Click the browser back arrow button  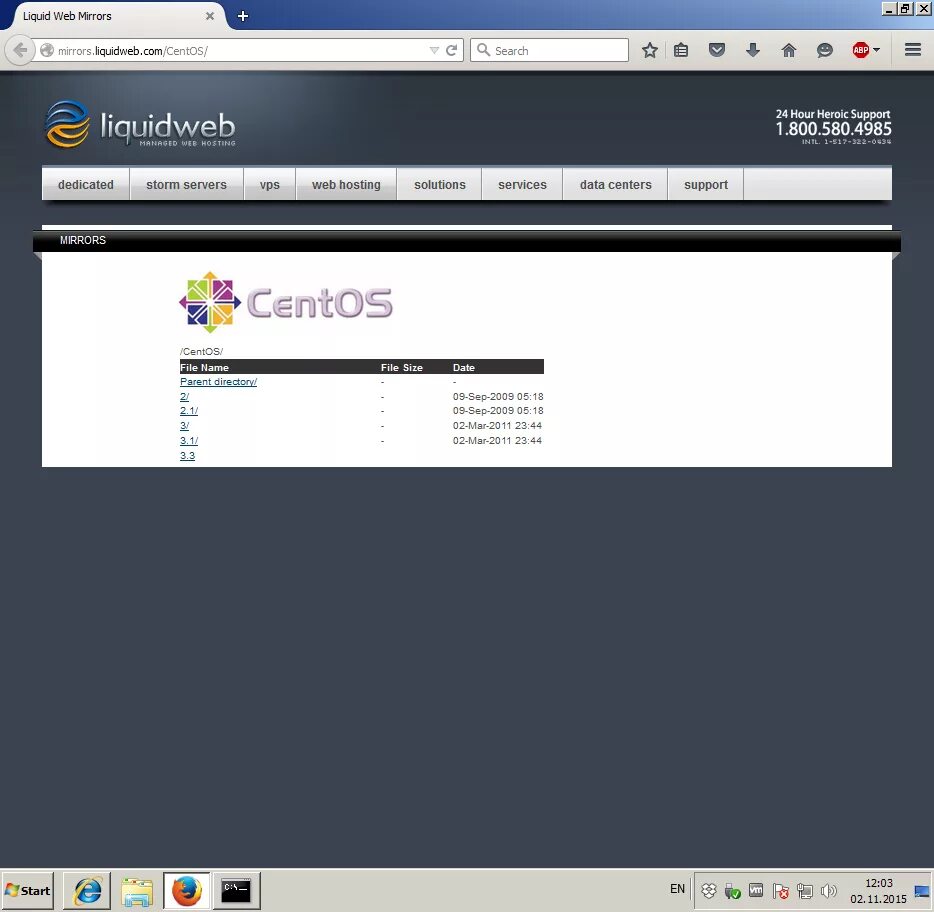pos(20,51)
